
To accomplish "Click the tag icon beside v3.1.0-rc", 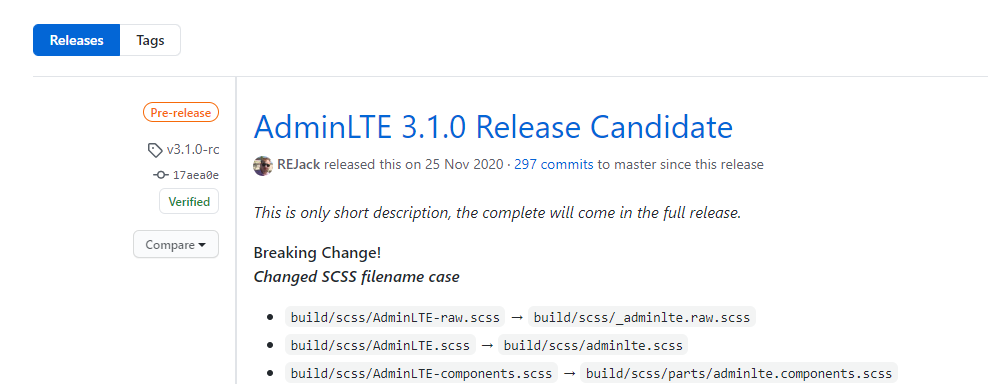I will 154,150.
